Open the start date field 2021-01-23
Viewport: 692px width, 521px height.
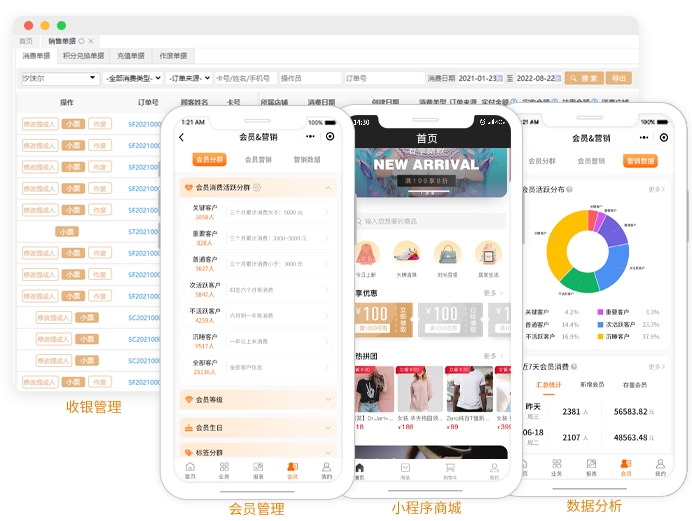tap(480, 79)
